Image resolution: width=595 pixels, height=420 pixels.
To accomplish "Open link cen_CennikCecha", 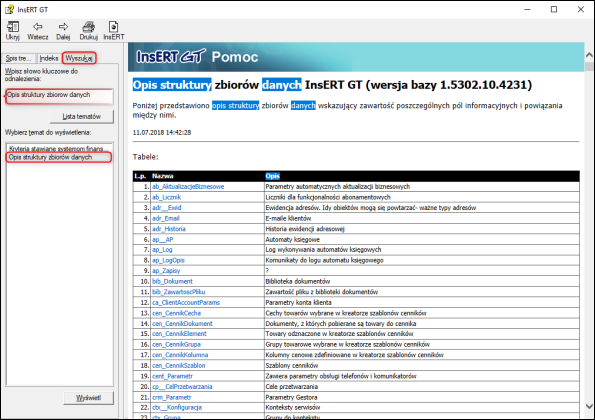I will (176, 313).
